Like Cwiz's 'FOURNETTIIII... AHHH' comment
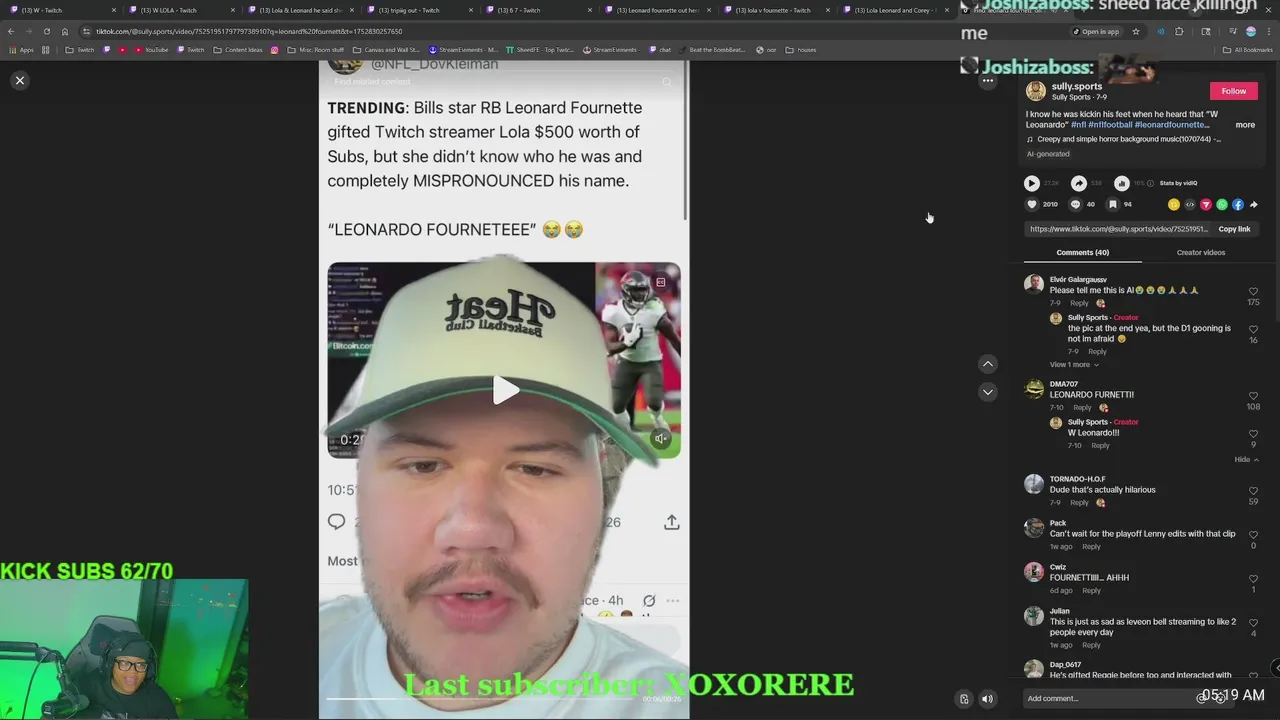 [1253, 579]
